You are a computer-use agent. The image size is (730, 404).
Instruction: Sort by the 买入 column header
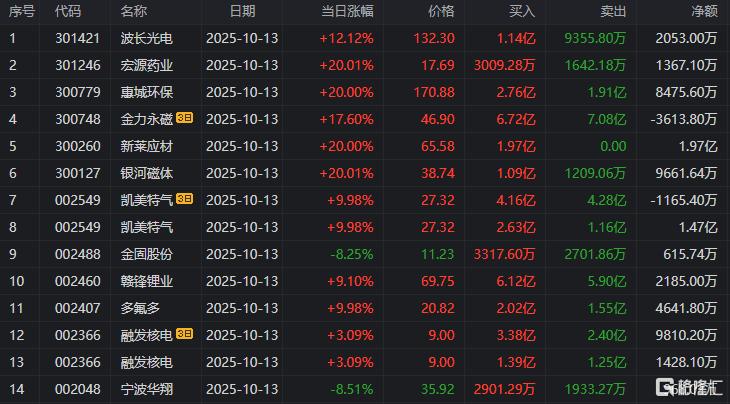522,12
